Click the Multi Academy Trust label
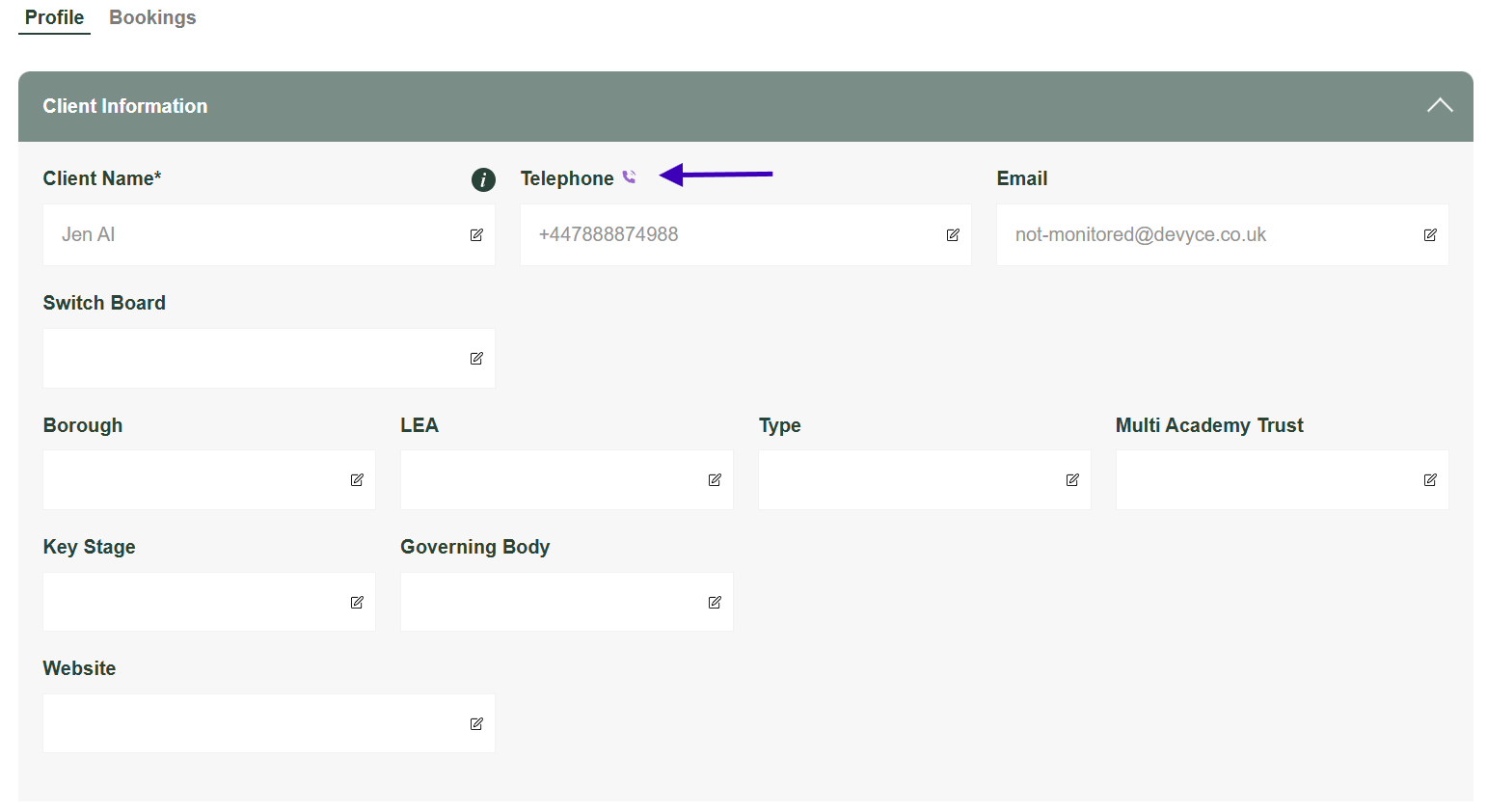 pos(1209,425)
